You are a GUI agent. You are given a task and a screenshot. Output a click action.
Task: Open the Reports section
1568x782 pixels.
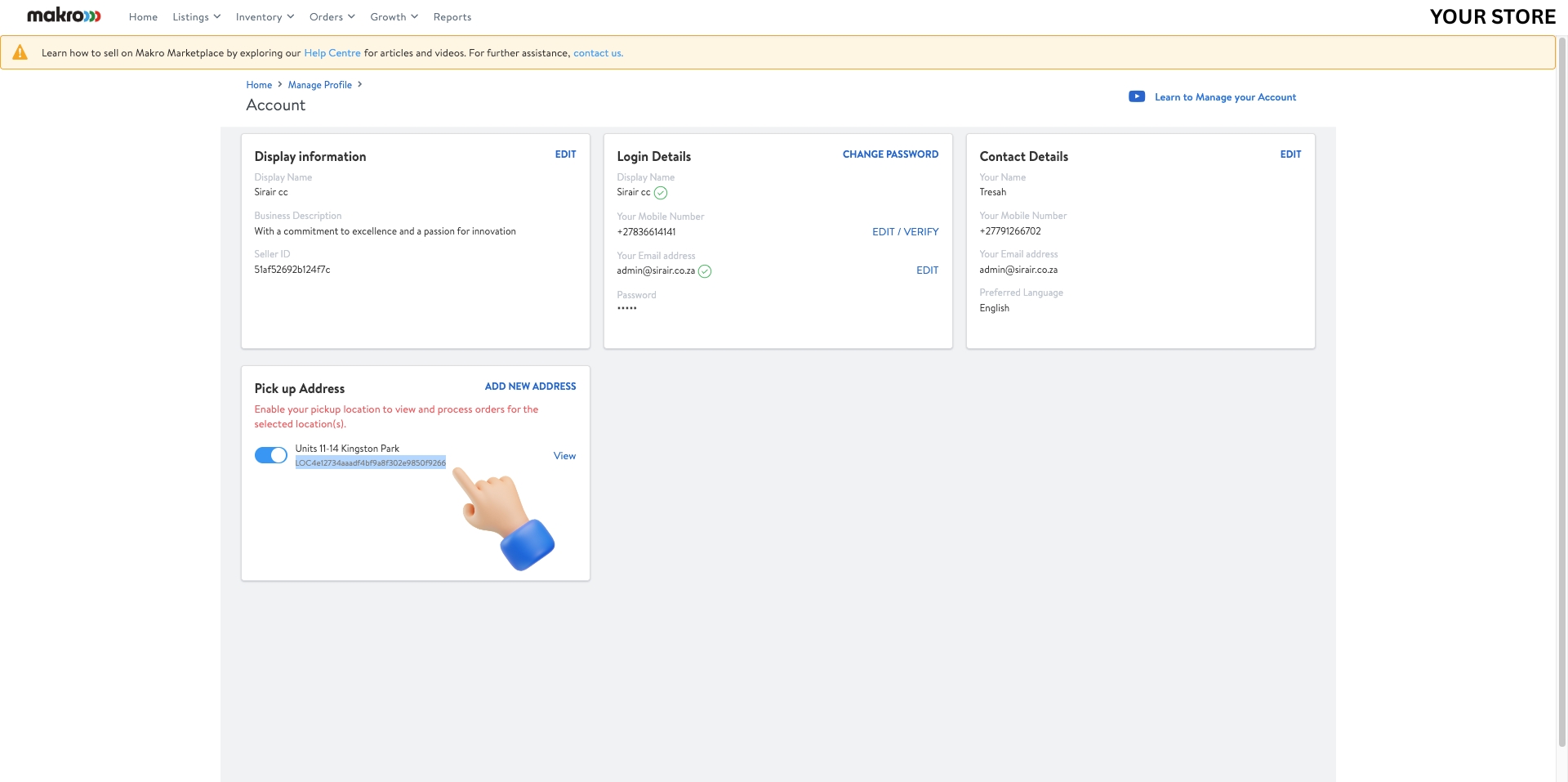452,16
